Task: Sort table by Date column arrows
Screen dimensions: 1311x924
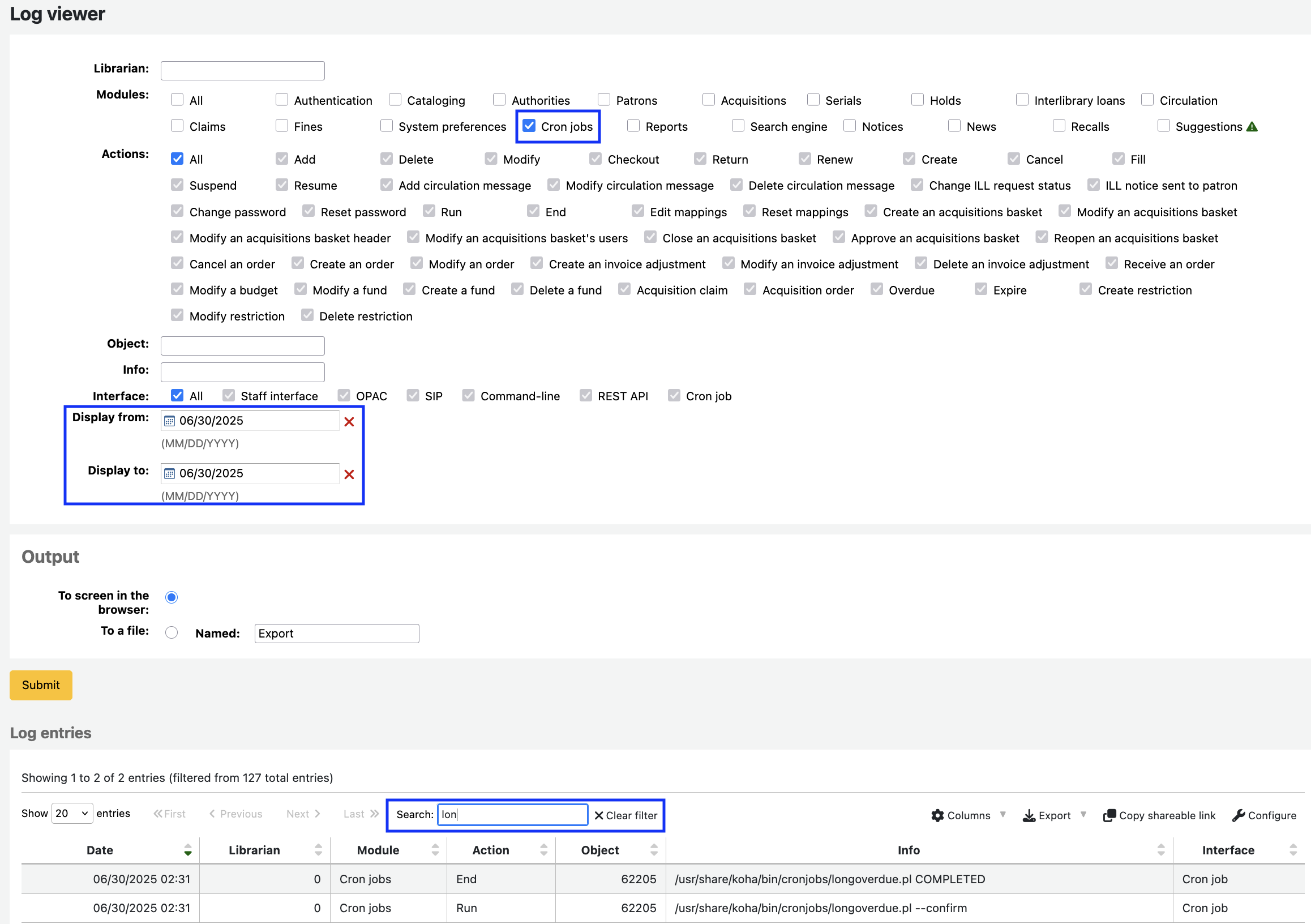Action: coord(187,850)
